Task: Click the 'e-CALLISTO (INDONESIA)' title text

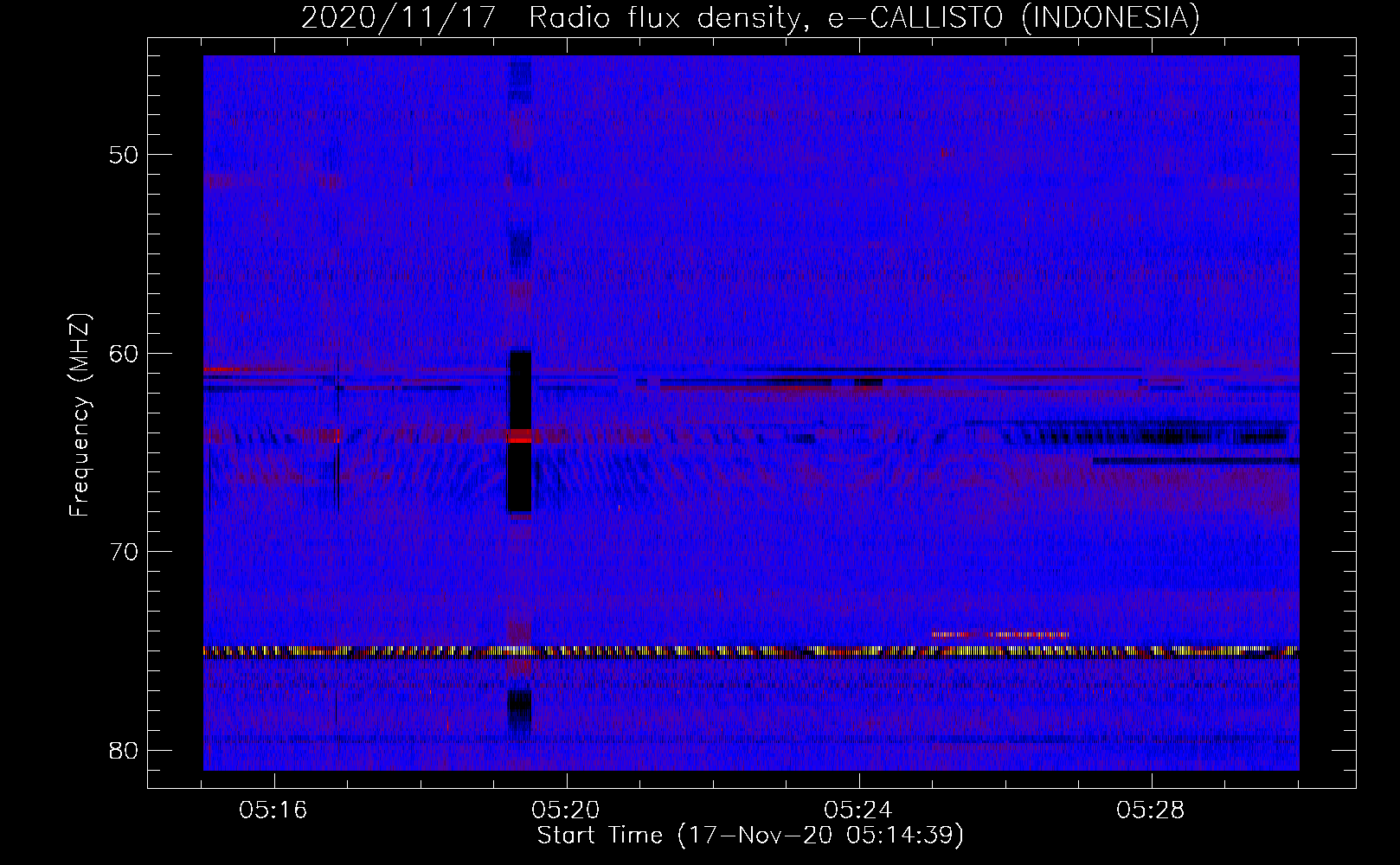Action: [1014, 17]
